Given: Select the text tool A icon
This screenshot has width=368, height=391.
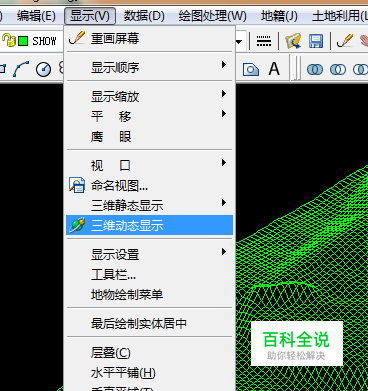Looking at the screenshot, I should pos(274,69).
